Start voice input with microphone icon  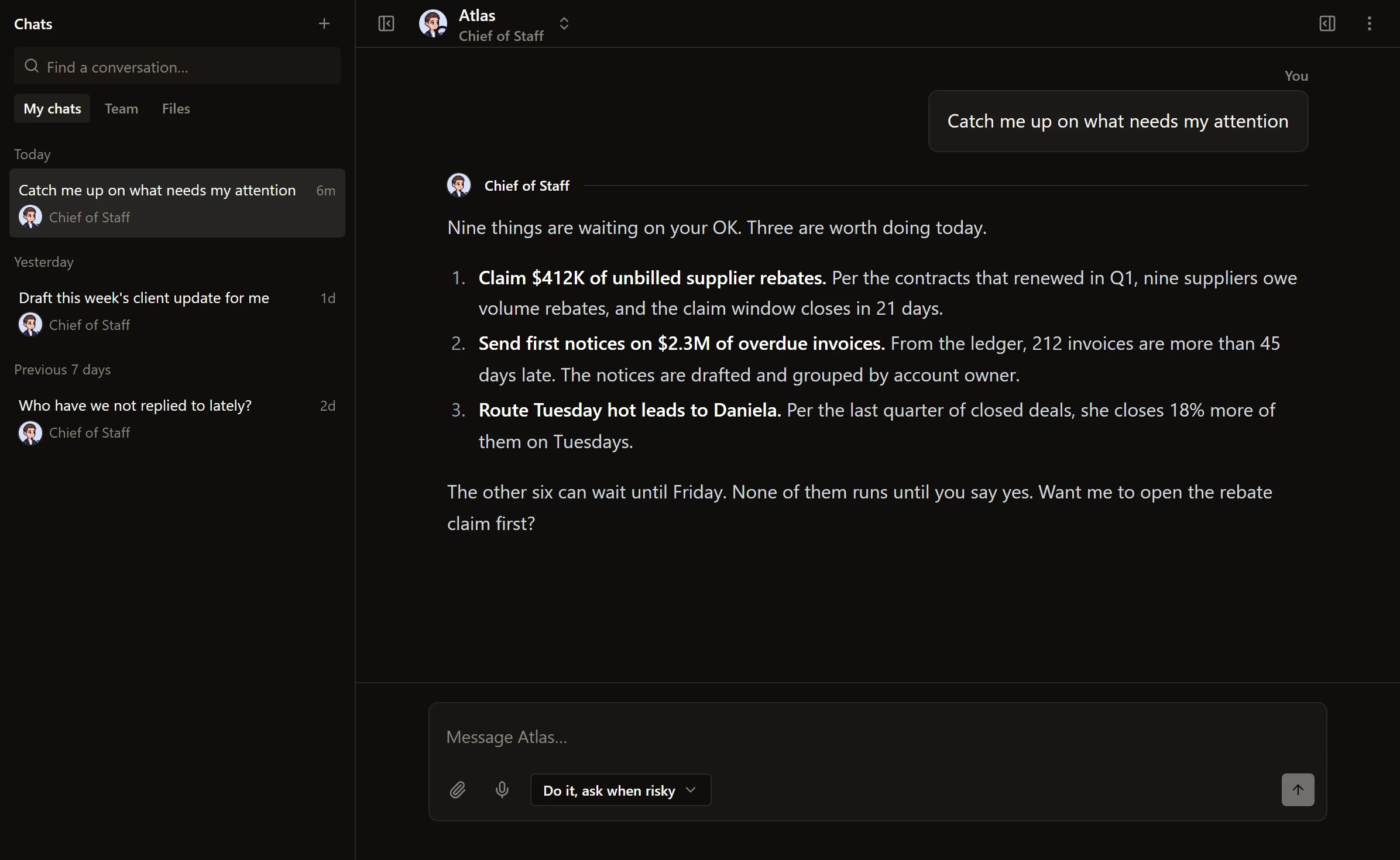pyautogui.click(x=502, y=790)
